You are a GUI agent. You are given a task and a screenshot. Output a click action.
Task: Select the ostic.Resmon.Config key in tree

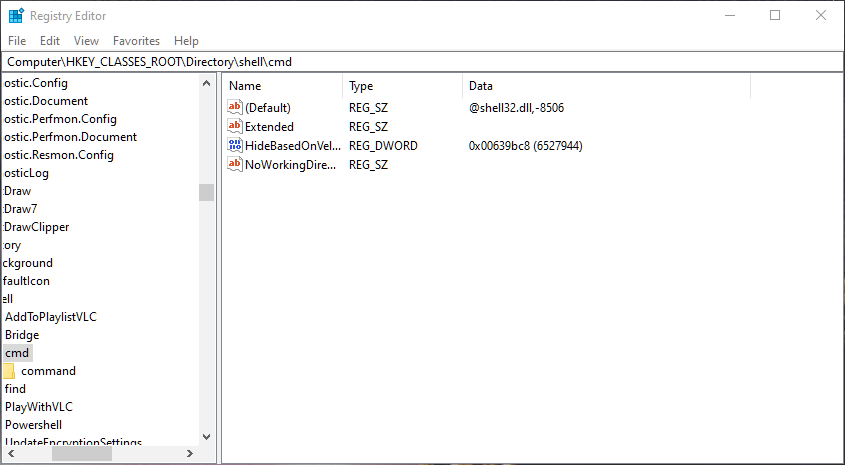pos(58,155)
